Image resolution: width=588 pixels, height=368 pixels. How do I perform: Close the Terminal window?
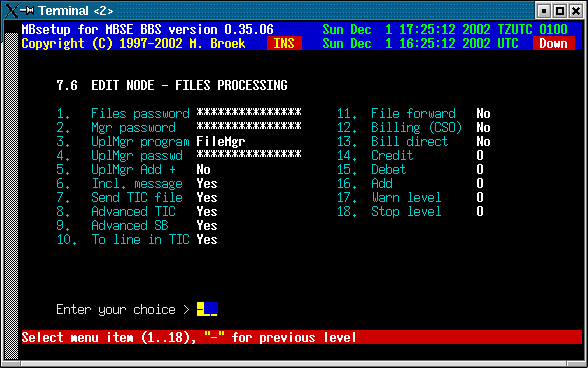point(576,11)
